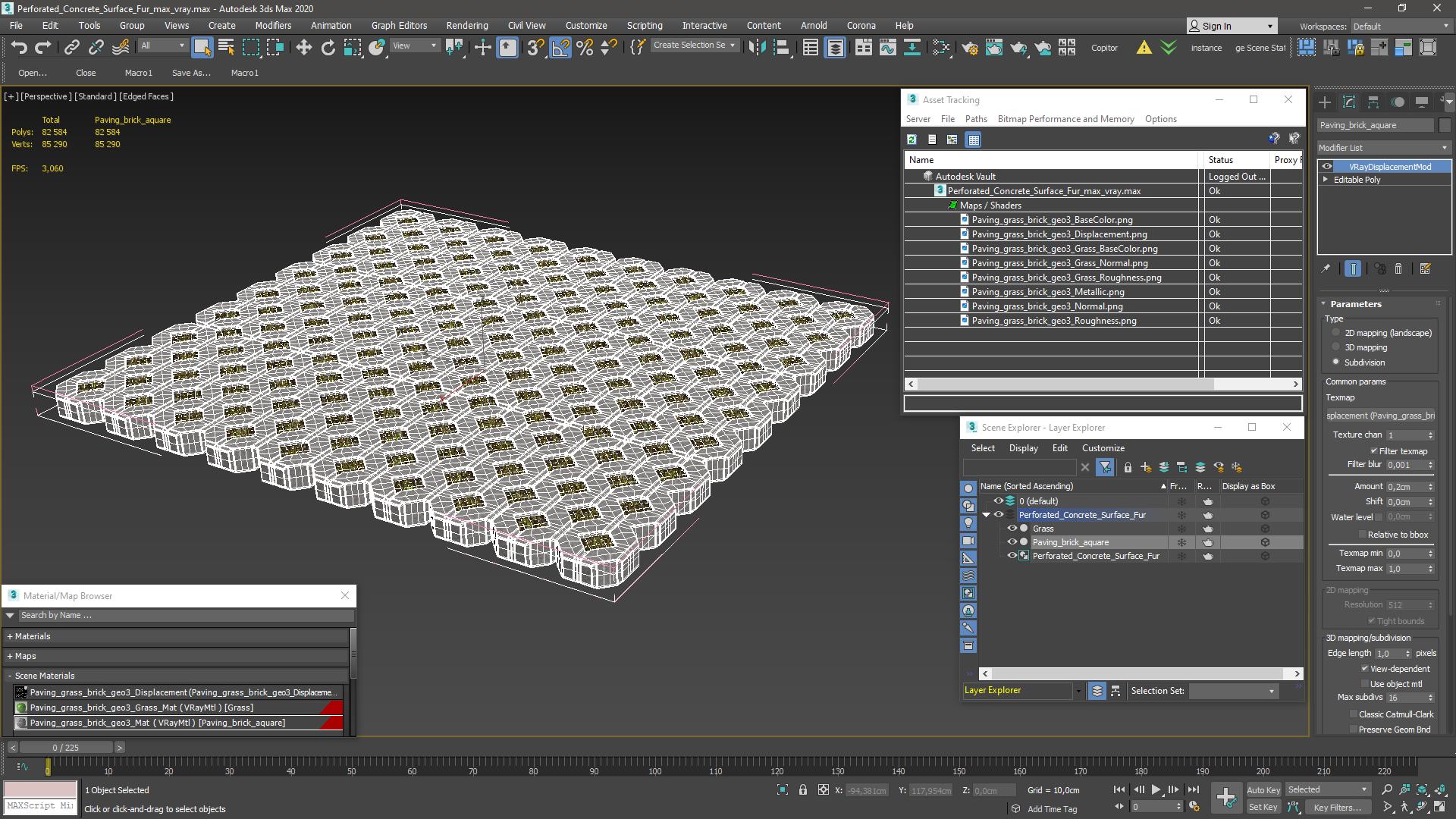The width and height of the screenshot is (1456, 819).
Task: Click the Layer Explorer horizontal scrollbar
Action: coord(1141,673)
